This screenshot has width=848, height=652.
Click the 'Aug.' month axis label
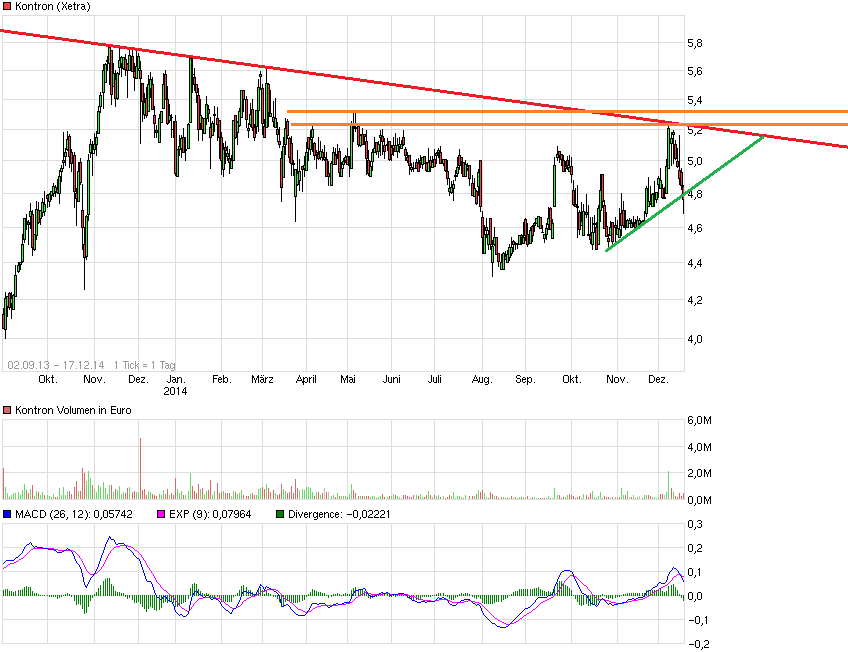(x=482, y=380)
